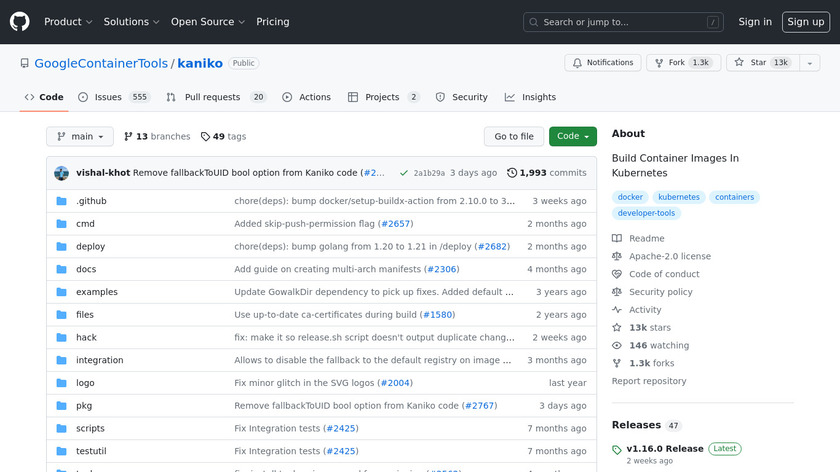The width and height of the screenshot is (840, 472).
Task: Click the Notifications bell button
Action: pyautogui.click(x=602, y=63)
